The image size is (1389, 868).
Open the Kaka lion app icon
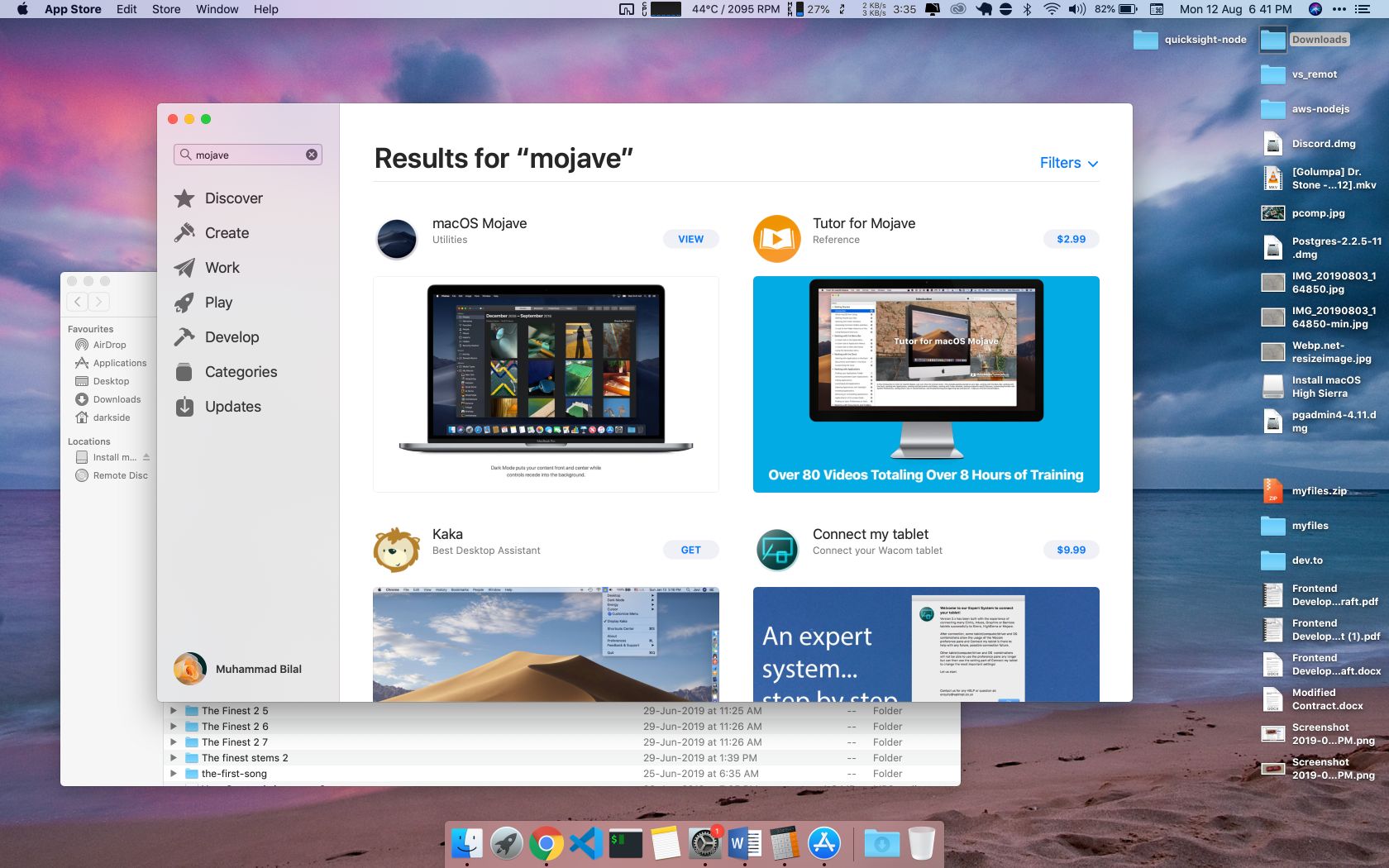[397, 550]
